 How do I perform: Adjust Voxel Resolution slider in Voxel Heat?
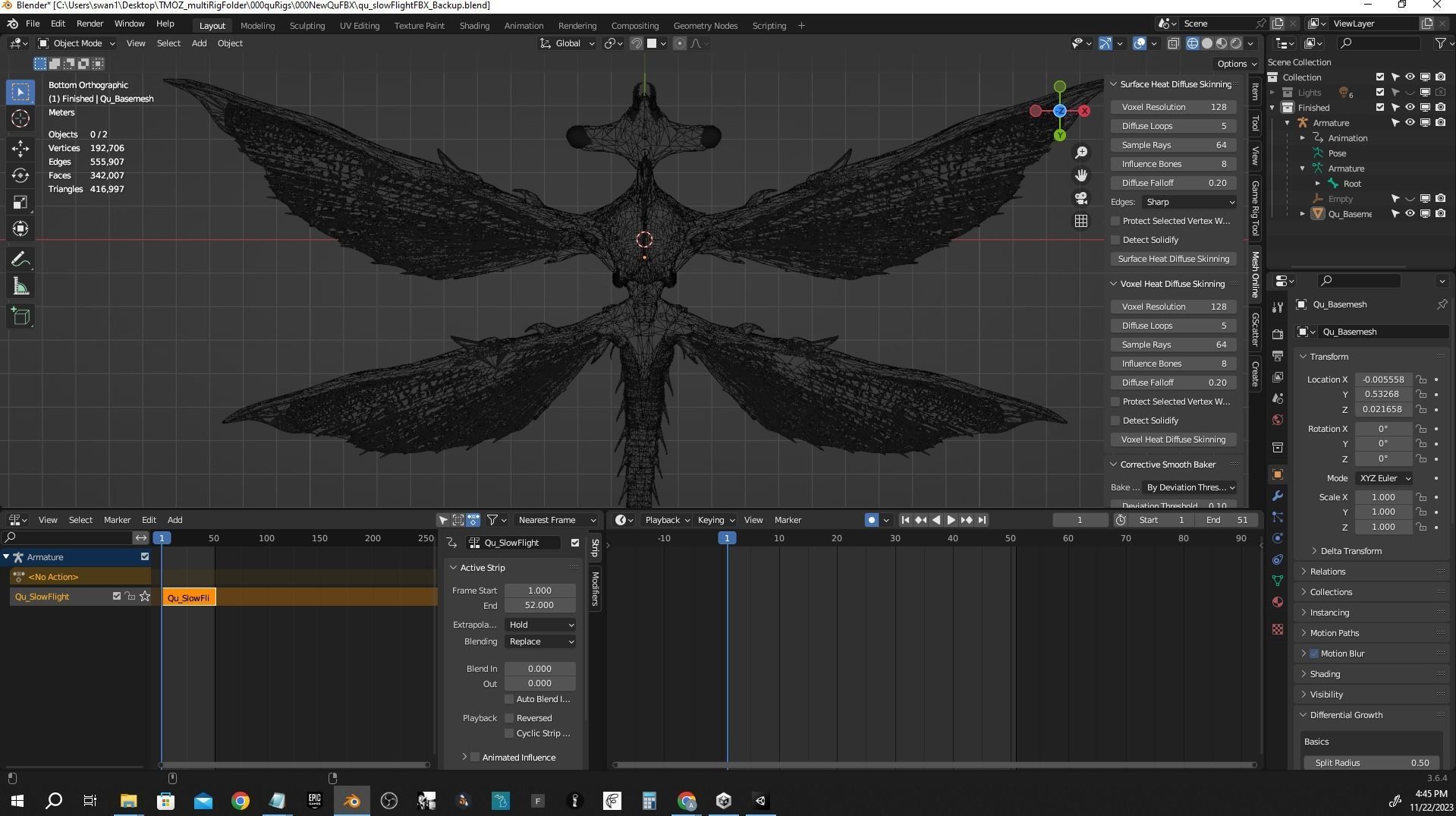1174,307
